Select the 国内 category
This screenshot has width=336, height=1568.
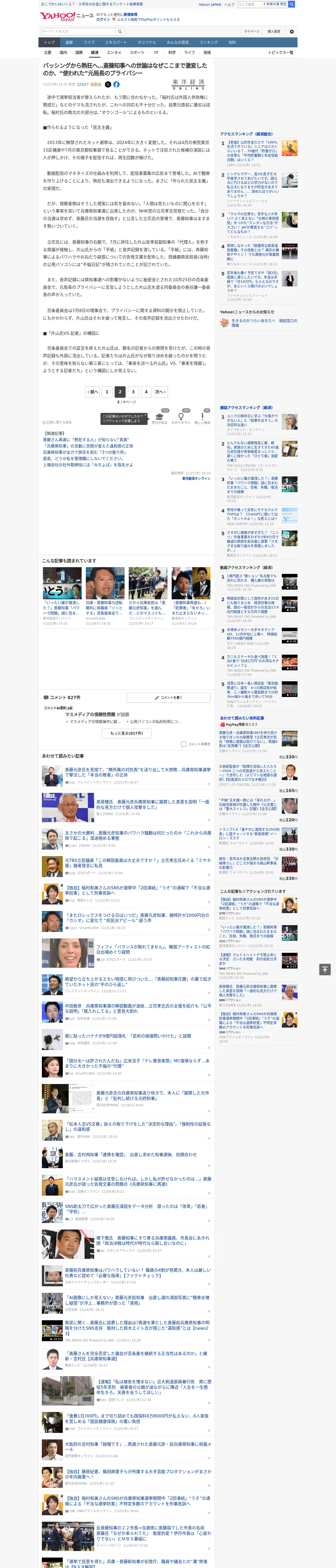coord(63,52)
